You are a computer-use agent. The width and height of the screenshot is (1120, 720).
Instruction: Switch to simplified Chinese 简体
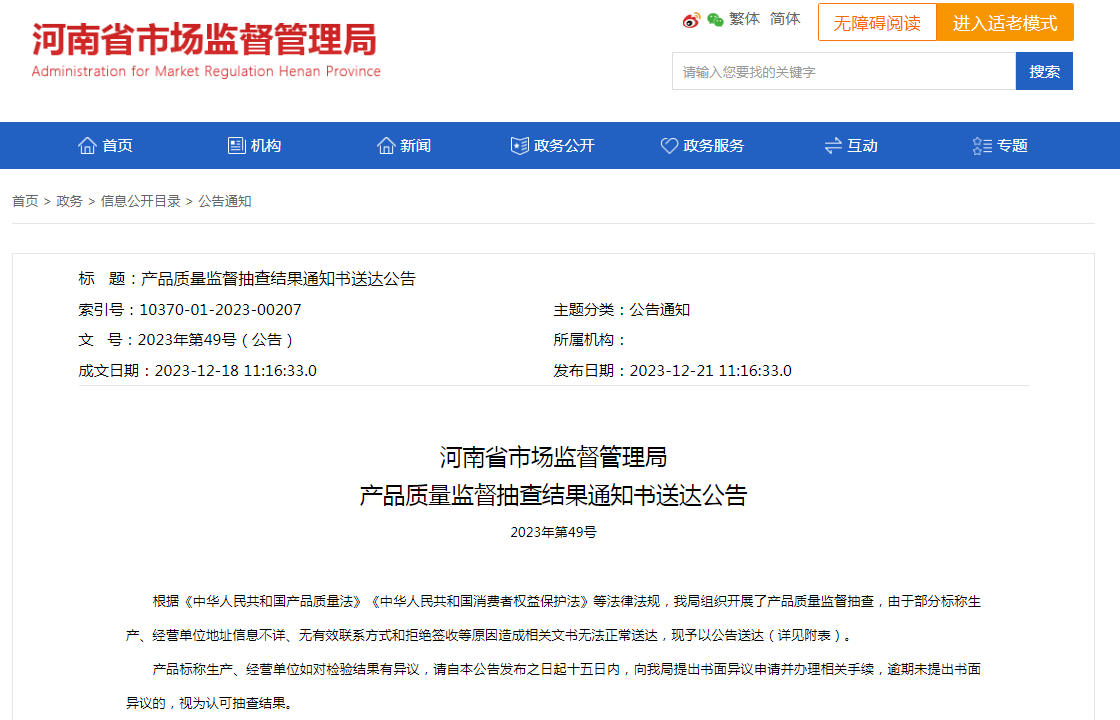point(785,19)
